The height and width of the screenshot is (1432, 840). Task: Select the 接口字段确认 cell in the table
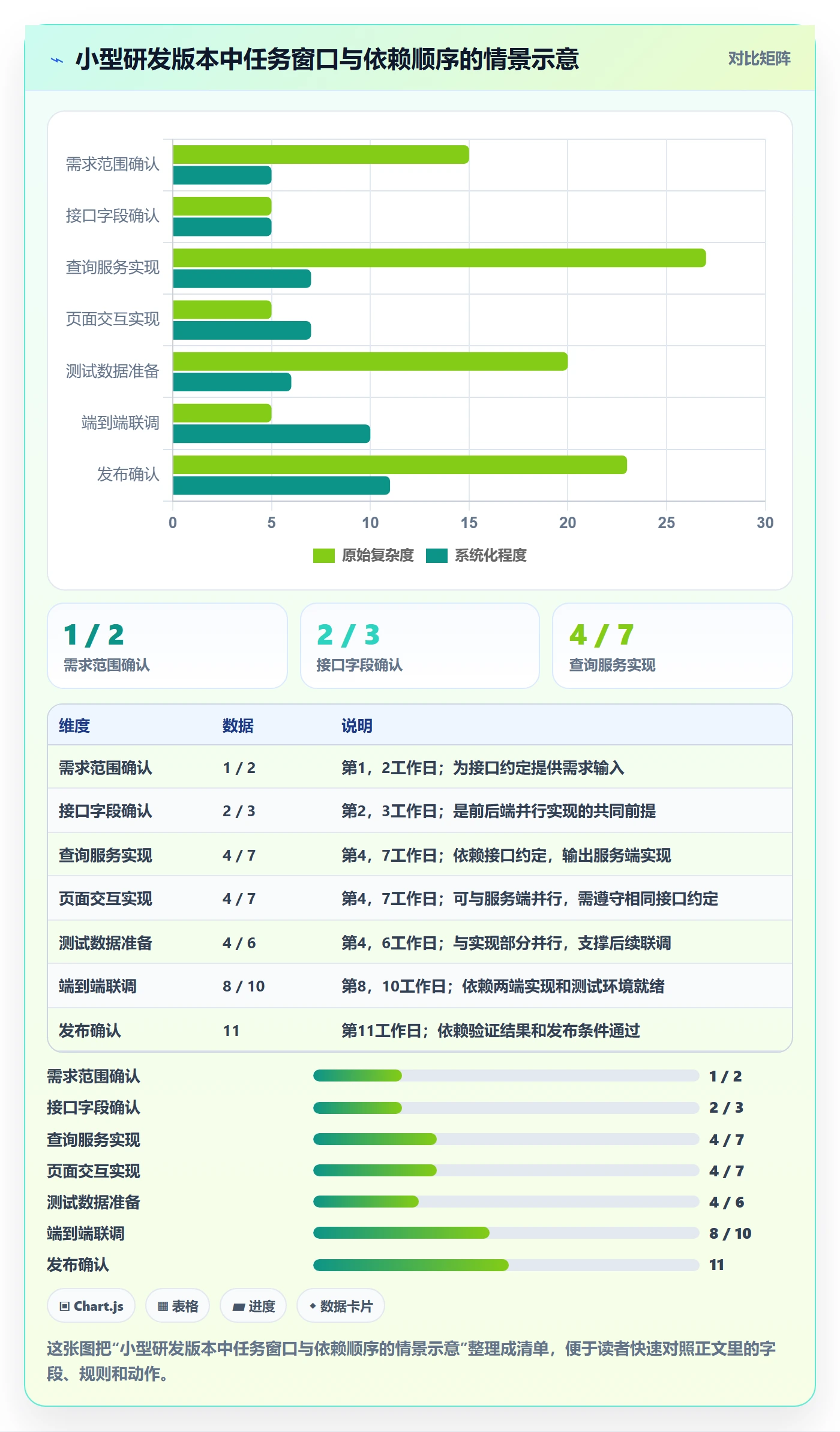point(106,811)
